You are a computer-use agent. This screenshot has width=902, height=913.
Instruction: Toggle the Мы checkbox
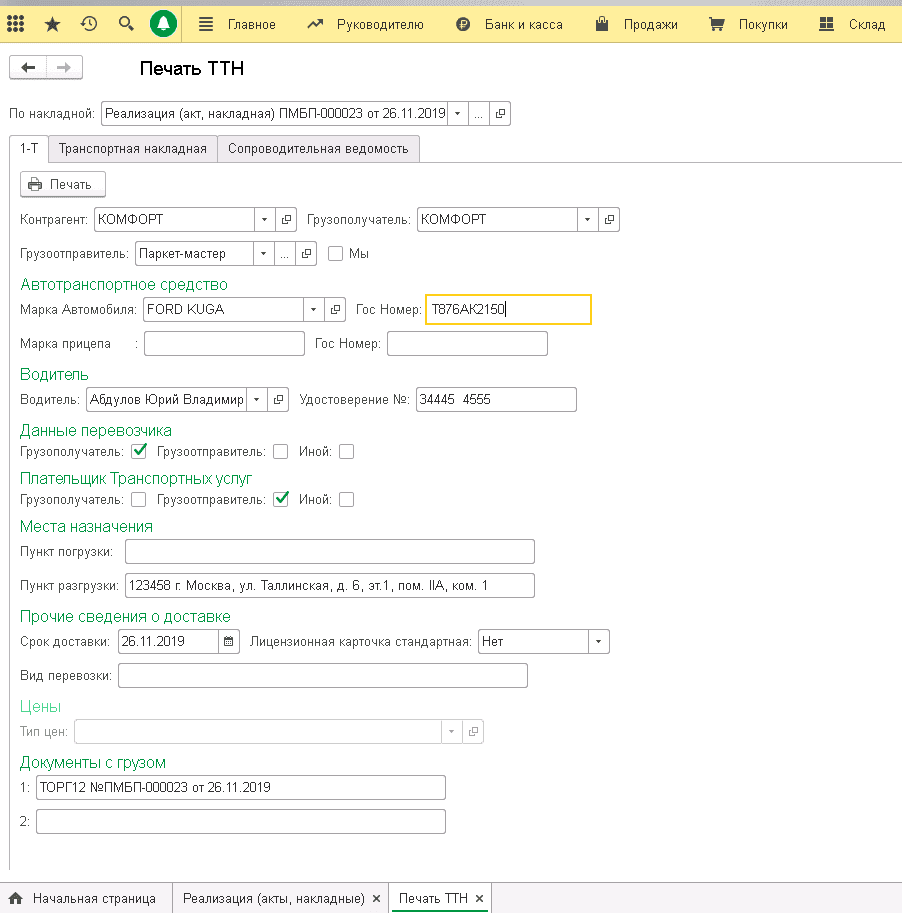click(x=335, y=254)
